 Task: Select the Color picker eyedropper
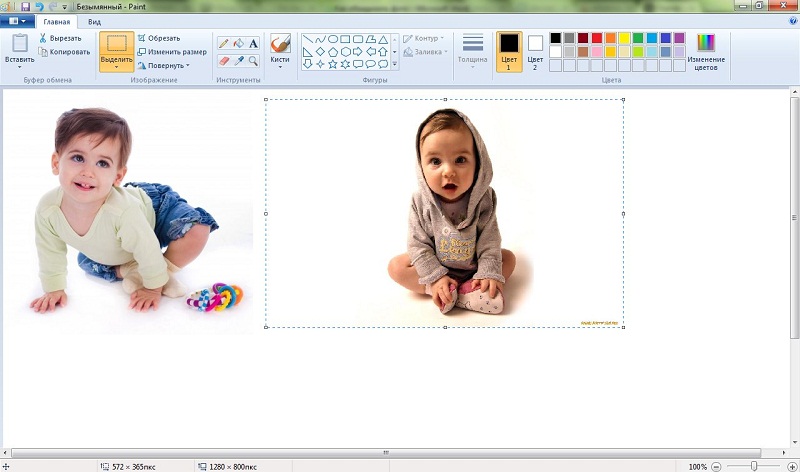pyautogui.click(x=238, y=61)
